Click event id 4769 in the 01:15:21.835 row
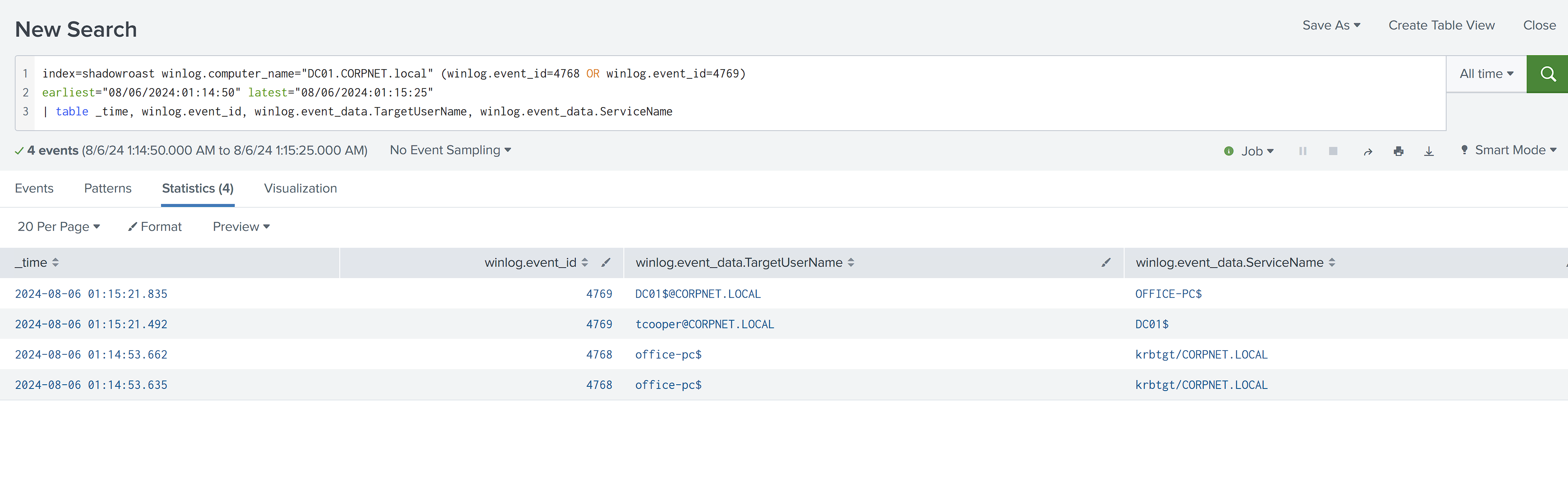This screenshot has height=493, width=1568. click(x=599, y=294)
